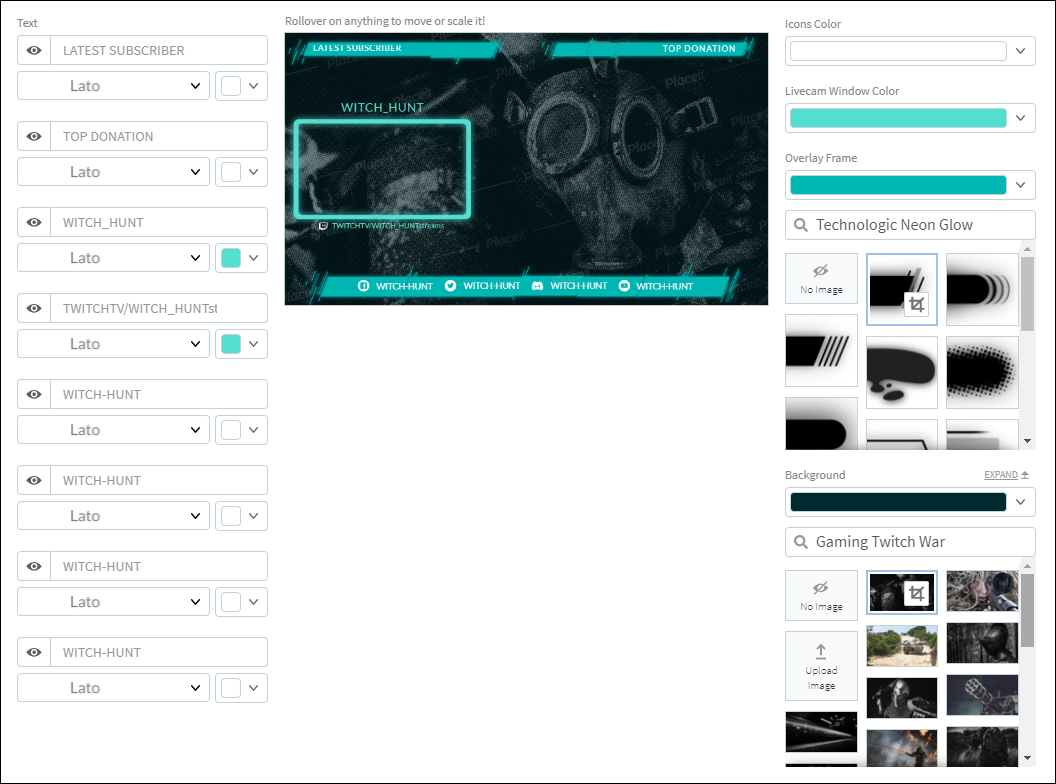Hide the LATEST SUBSCRIBER text layer
Viewport: 1056px width, 784px height.
pos(34,51)
